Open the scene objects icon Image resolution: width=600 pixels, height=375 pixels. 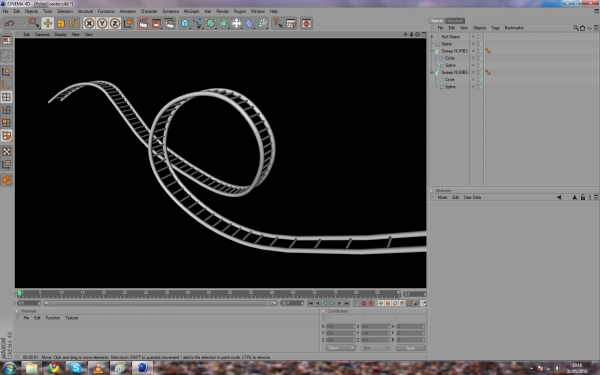236,23
